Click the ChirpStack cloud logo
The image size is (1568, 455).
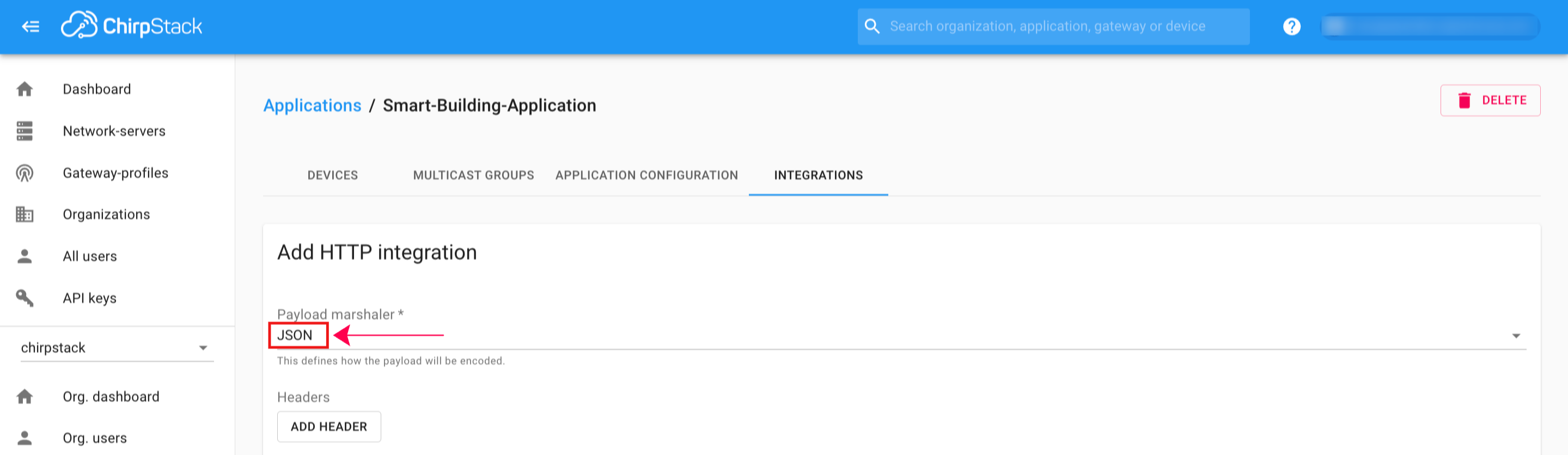[79, 26]
